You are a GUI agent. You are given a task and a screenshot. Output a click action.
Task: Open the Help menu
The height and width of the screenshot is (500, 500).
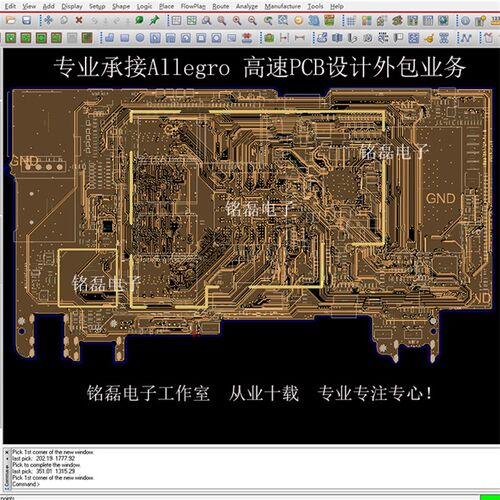[x=337, y=6]
